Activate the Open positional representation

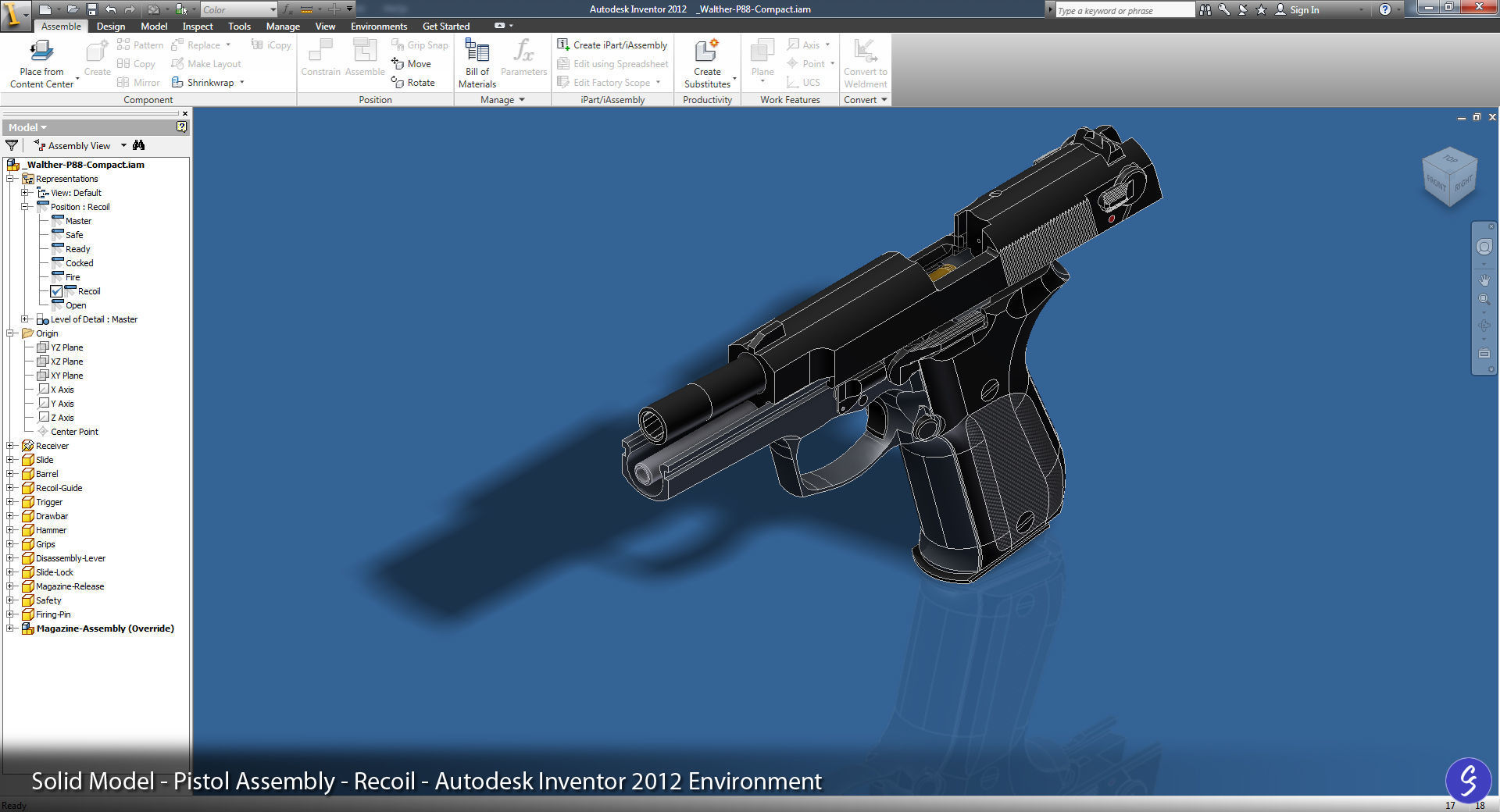(76, 305)
